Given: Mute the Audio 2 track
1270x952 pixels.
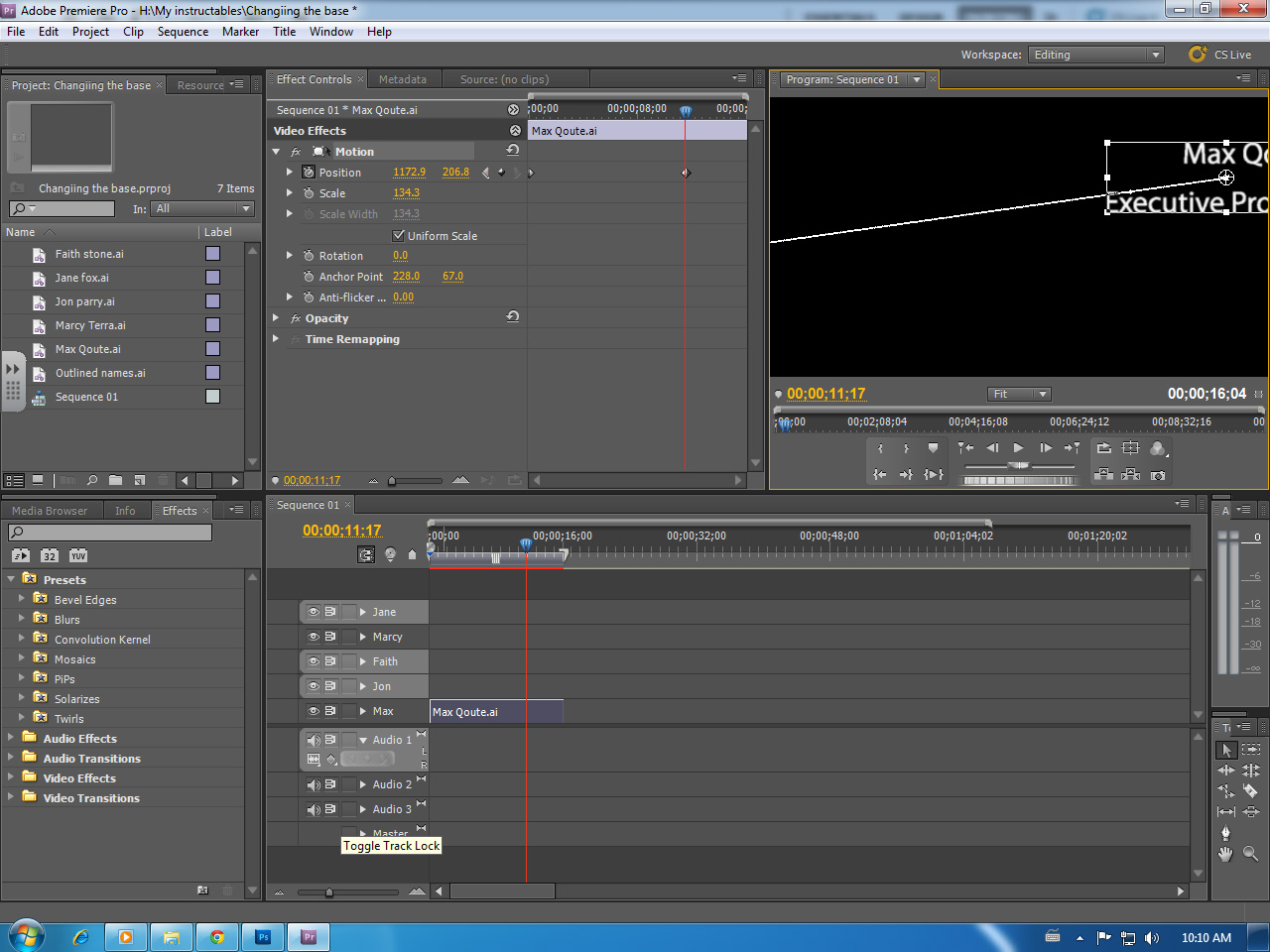Looking at the screenshot, I should coord(314,784).
